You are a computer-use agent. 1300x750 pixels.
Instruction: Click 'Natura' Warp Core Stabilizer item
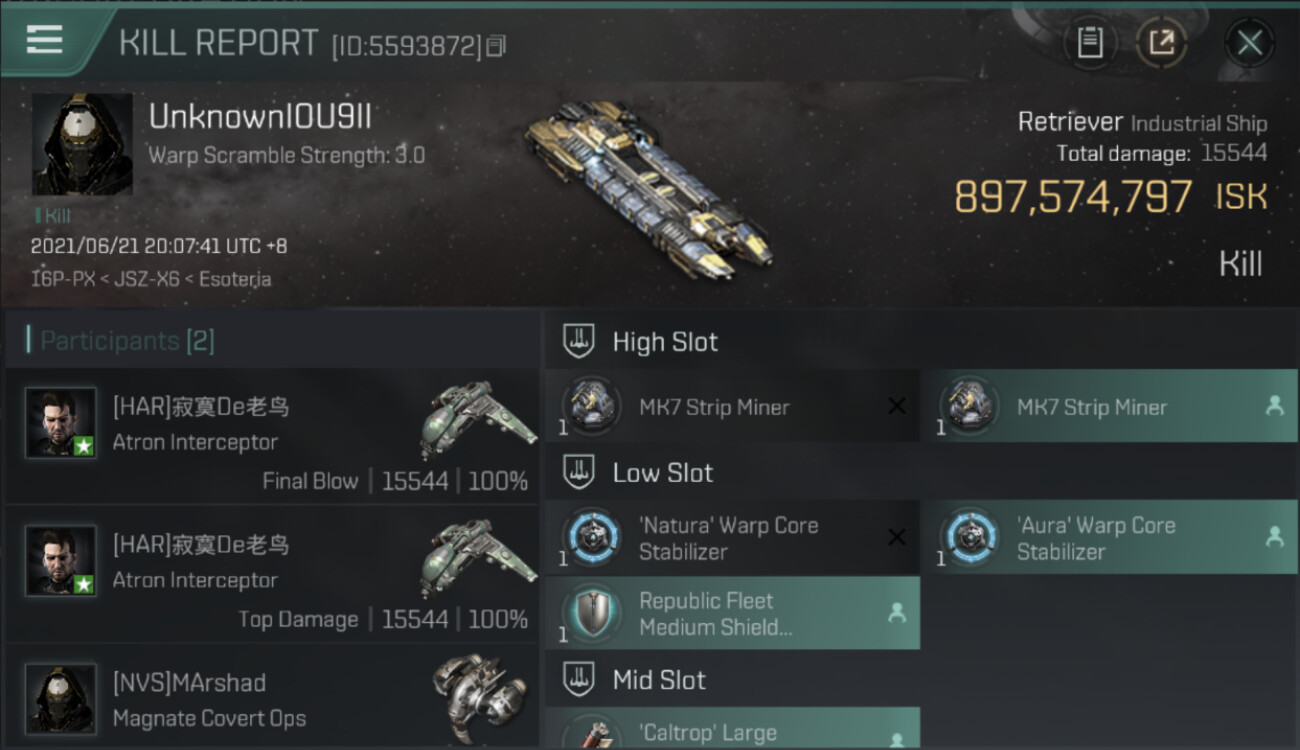click(x=732, y=538)
